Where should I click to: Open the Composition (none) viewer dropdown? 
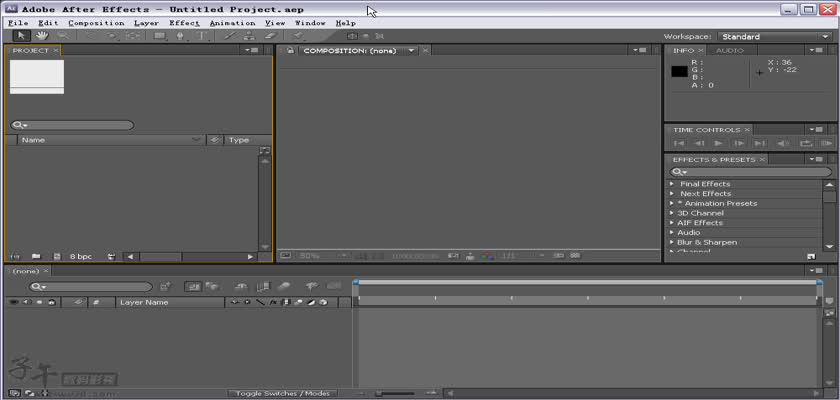point(411,50)
